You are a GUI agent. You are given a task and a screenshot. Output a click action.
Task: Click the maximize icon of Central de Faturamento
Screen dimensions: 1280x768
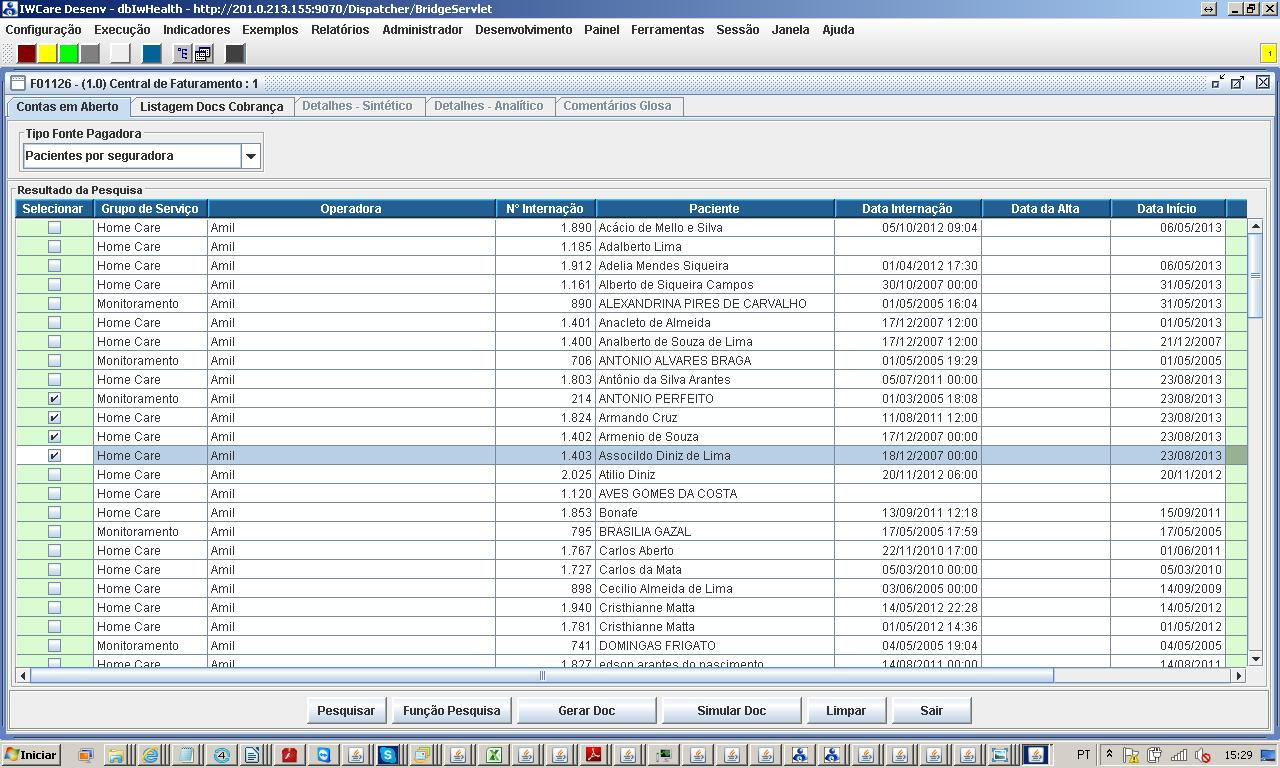(x=1237, y=83)
